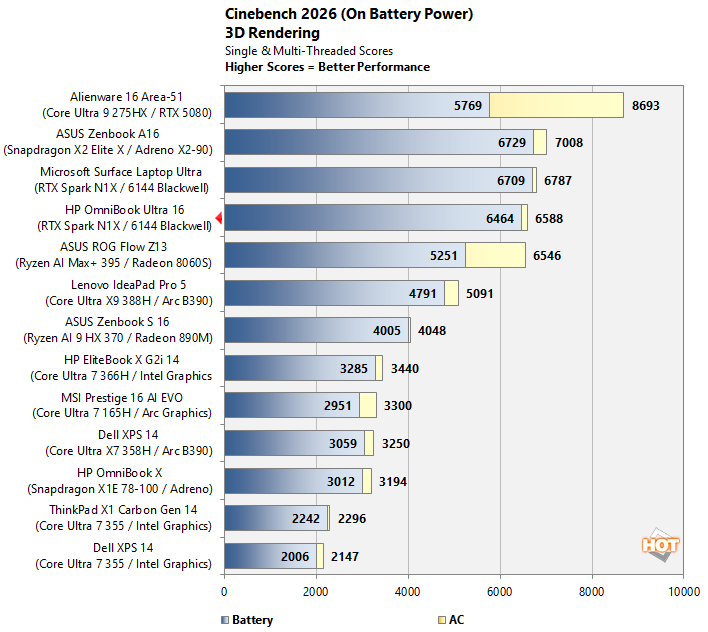Select the Alienware 16 Area-51 battery bar
The image size is (708, 632).
357,105
